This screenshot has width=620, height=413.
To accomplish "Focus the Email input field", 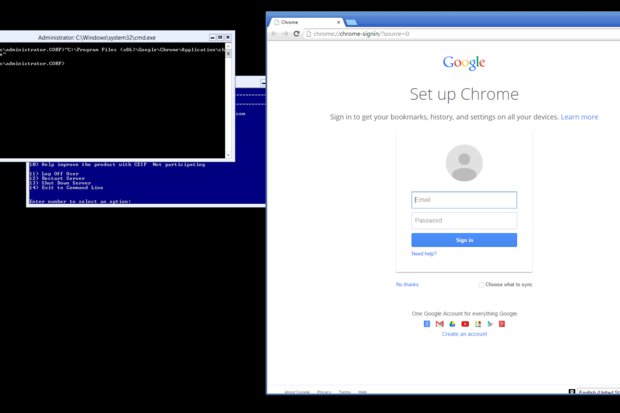I will pyautogui.click(x=464, y=200).
